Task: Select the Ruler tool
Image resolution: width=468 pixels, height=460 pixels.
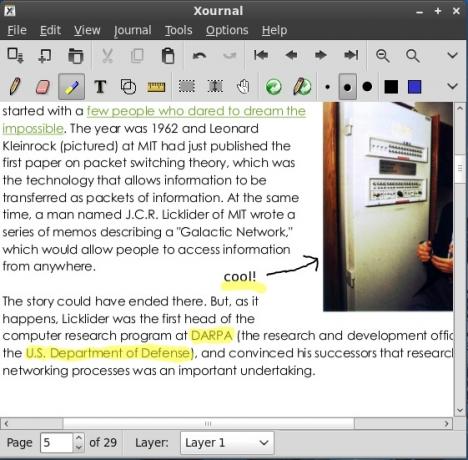Action: point(156,87)
